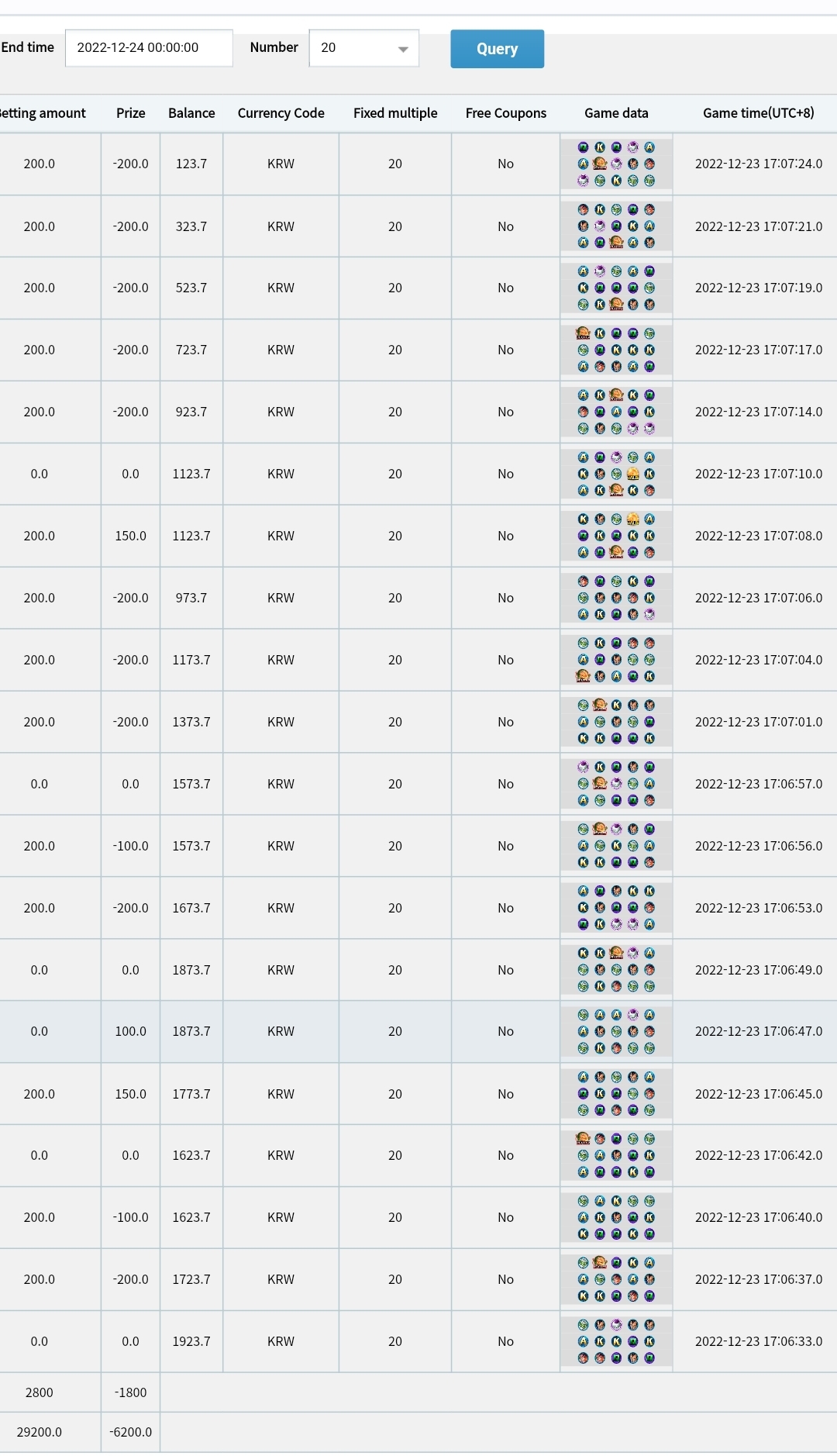Click the Balance column header
The height and width of the screenshot is (1456, 837).
point(191,113)
